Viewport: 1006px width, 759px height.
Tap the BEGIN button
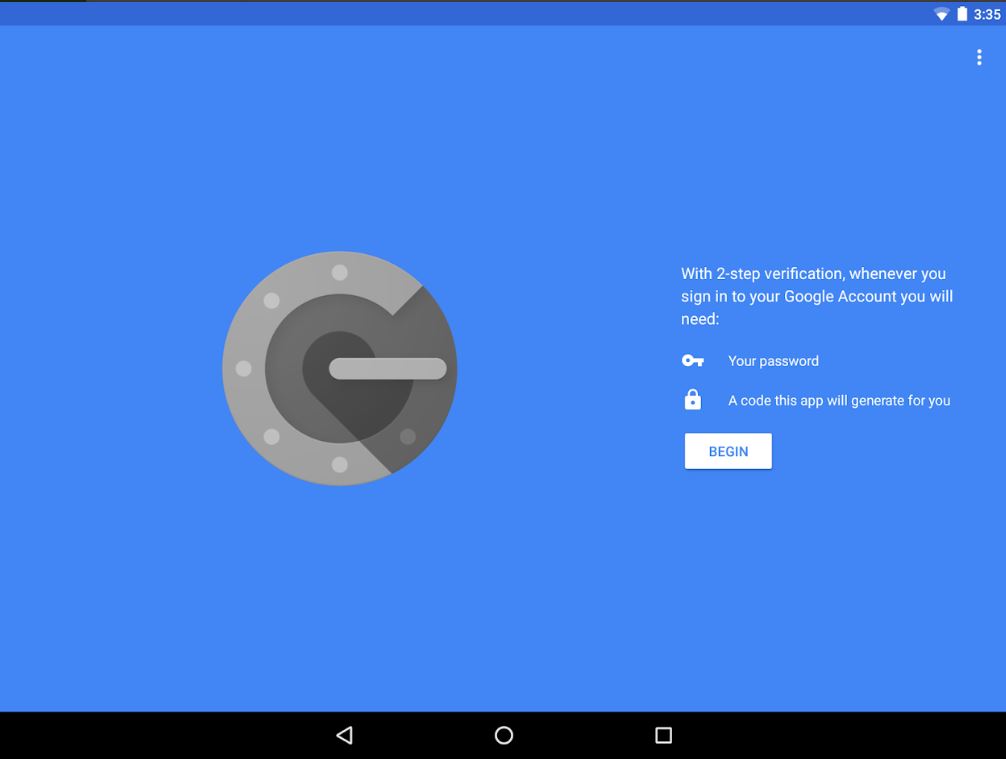click(728, 451)
